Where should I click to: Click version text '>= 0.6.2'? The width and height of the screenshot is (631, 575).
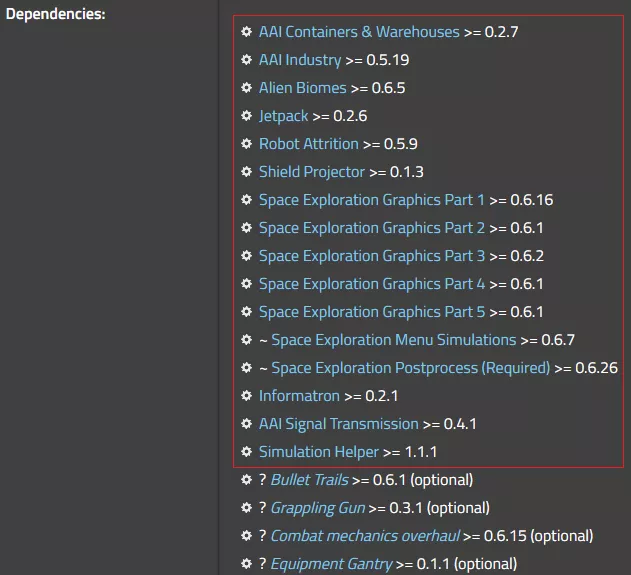pos(516,256)
